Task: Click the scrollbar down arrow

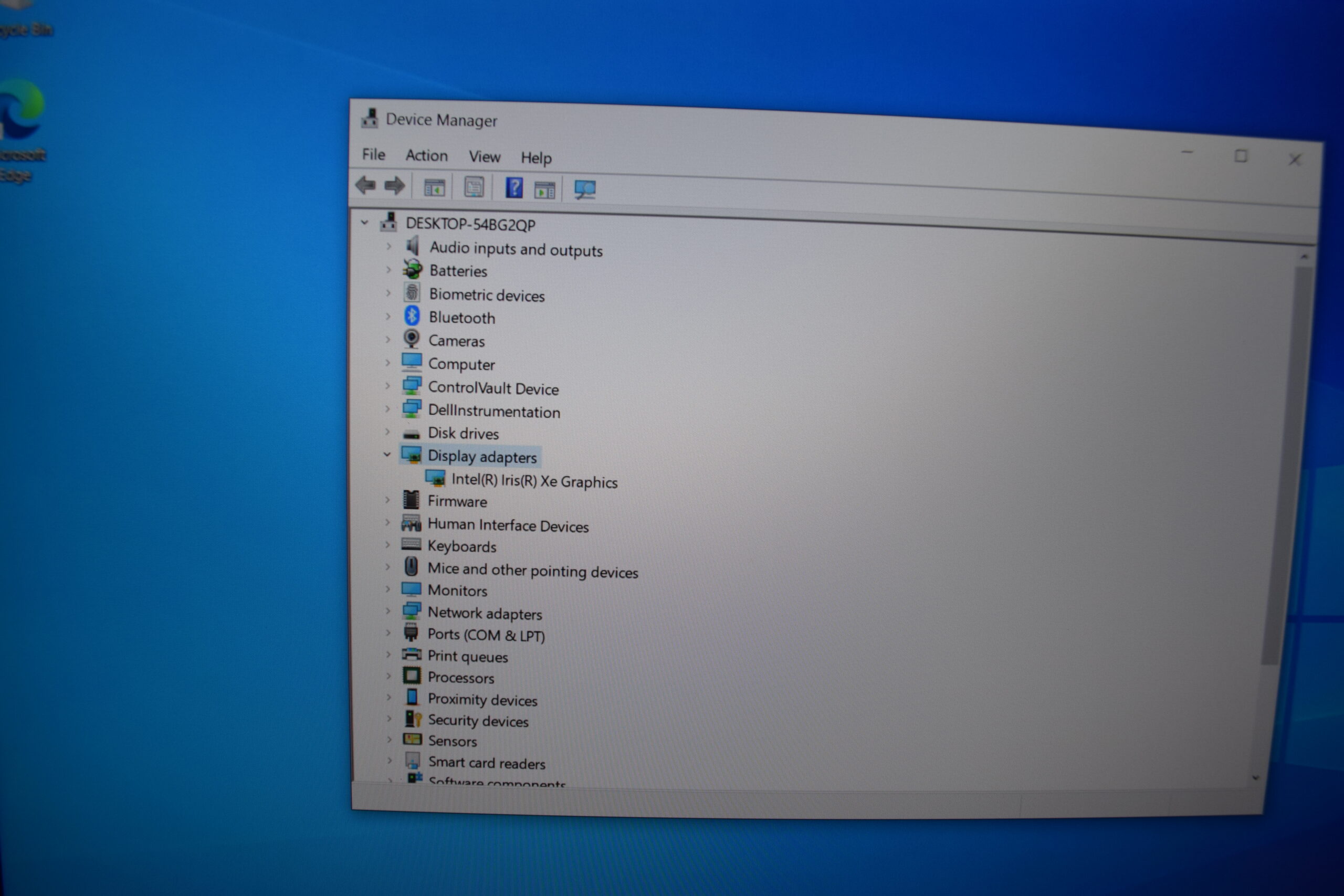Action: (1255, 778)
